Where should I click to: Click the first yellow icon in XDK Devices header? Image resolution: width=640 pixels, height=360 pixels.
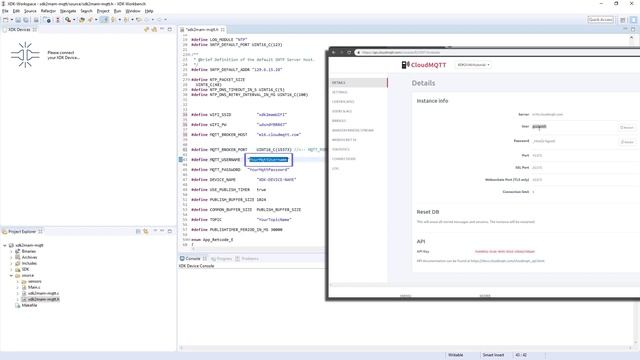pos(147,29)
